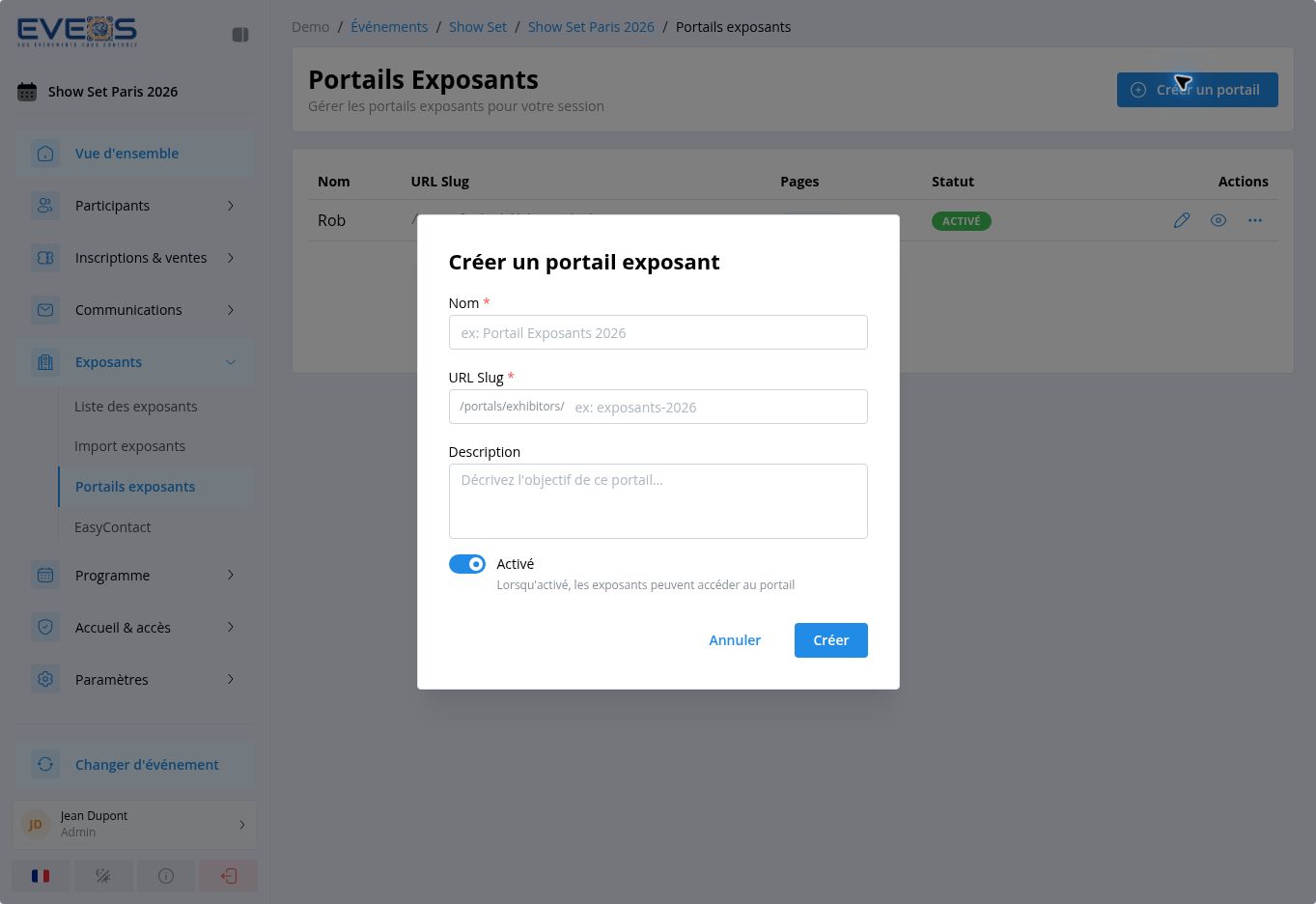Expand the Inscriptions & ventes chevron
This screenshot has height=904, width=1316.
pos(231,258)
